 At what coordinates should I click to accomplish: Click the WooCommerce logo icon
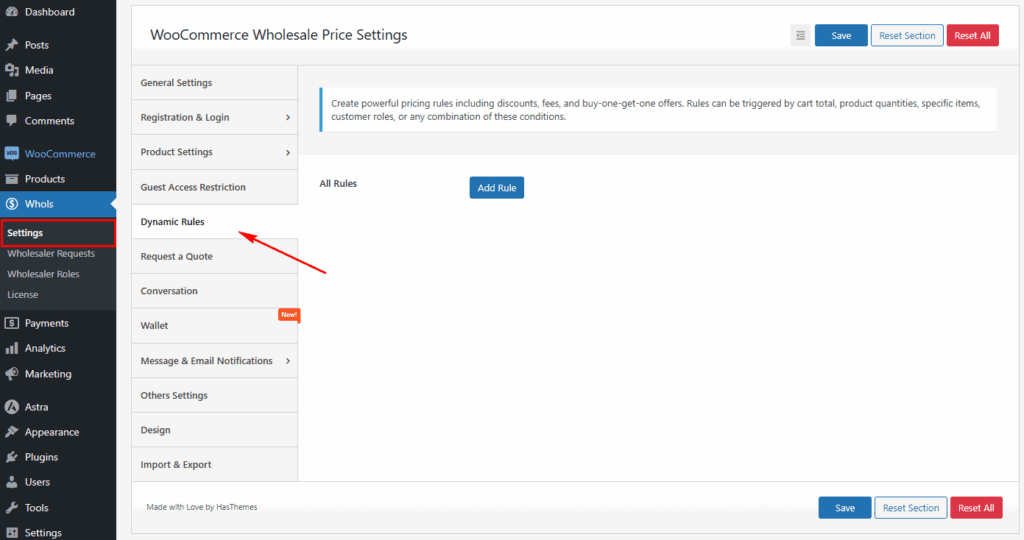click(12, 153)
